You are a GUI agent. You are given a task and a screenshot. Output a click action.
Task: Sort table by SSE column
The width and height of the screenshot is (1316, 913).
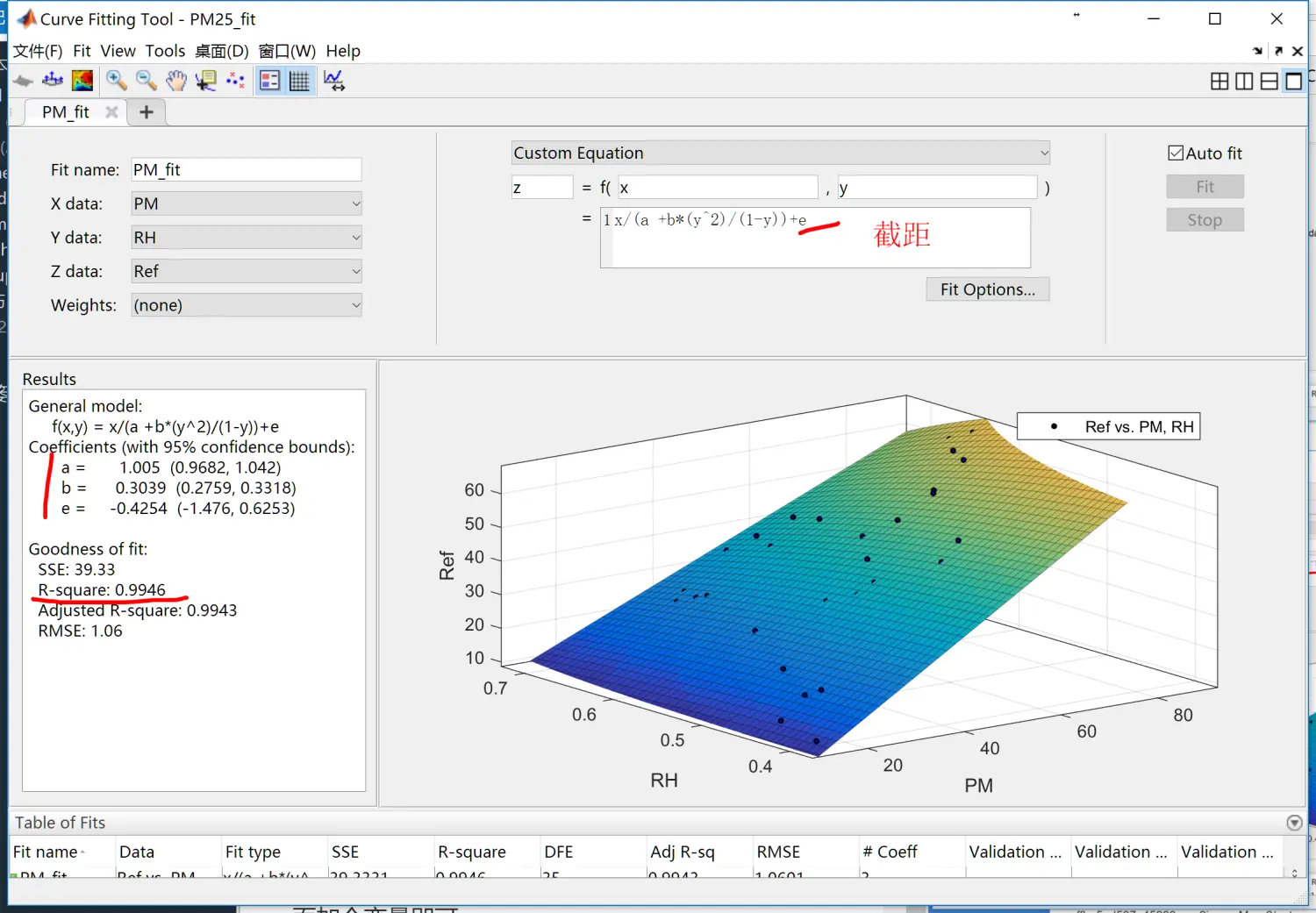(379, 852)
